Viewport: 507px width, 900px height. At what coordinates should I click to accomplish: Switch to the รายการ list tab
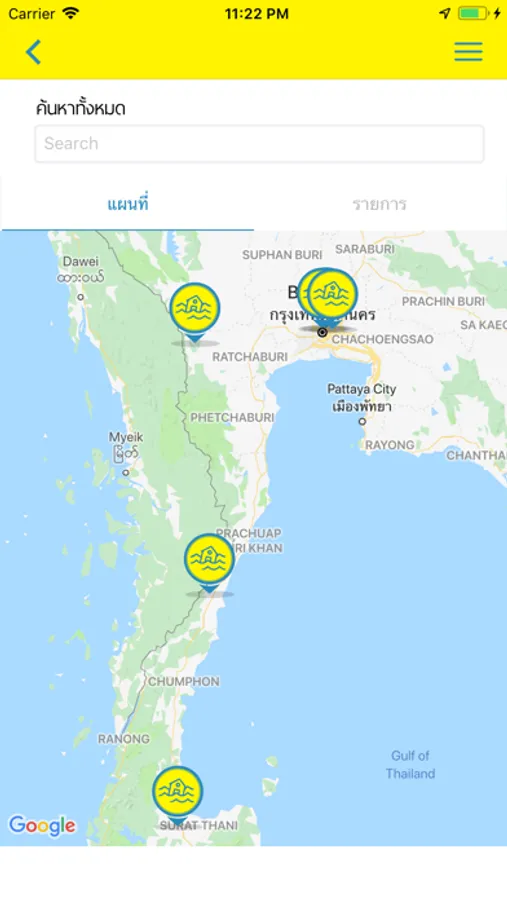pyautogui.click(x=380, y=204)
